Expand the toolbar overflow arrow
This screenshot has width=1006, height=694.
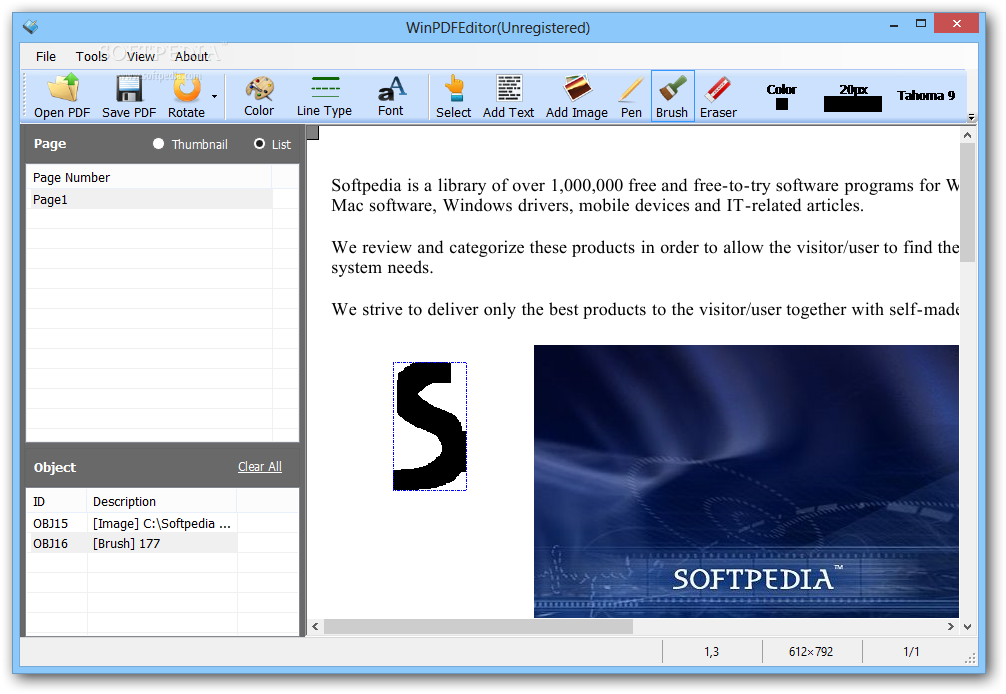971,117
